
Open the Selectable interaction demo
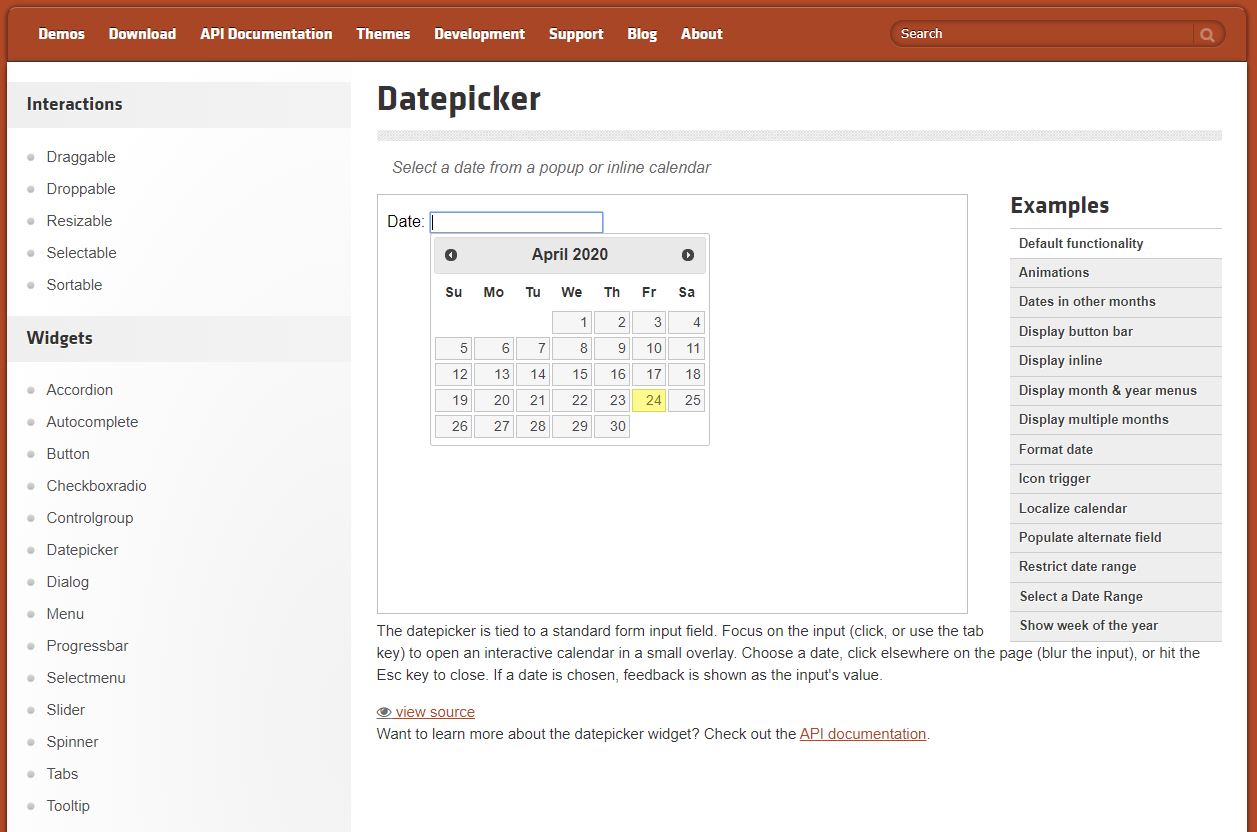point(81,253)
